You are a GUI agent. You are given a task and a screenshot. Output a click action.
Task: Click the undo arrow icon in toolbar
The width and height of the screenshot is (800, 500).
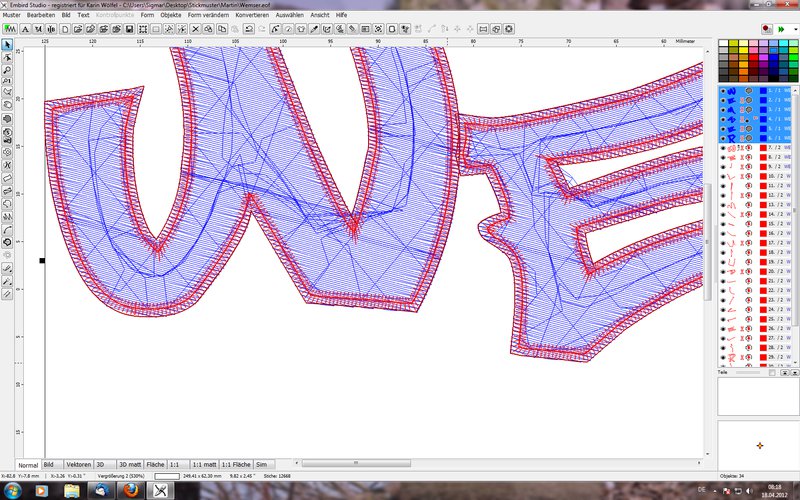pyautogui.click(x=248, y=29)
